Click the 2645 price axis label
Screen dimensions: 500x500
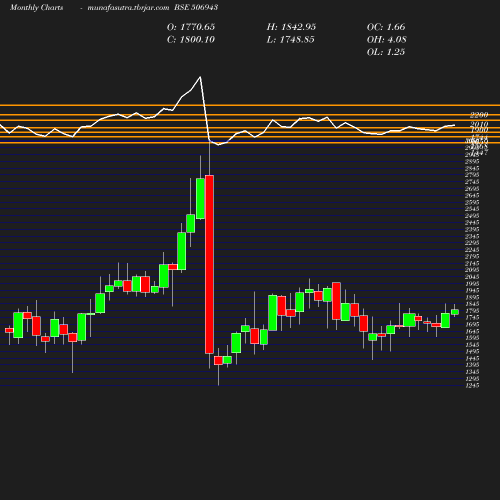click(472, 195)
